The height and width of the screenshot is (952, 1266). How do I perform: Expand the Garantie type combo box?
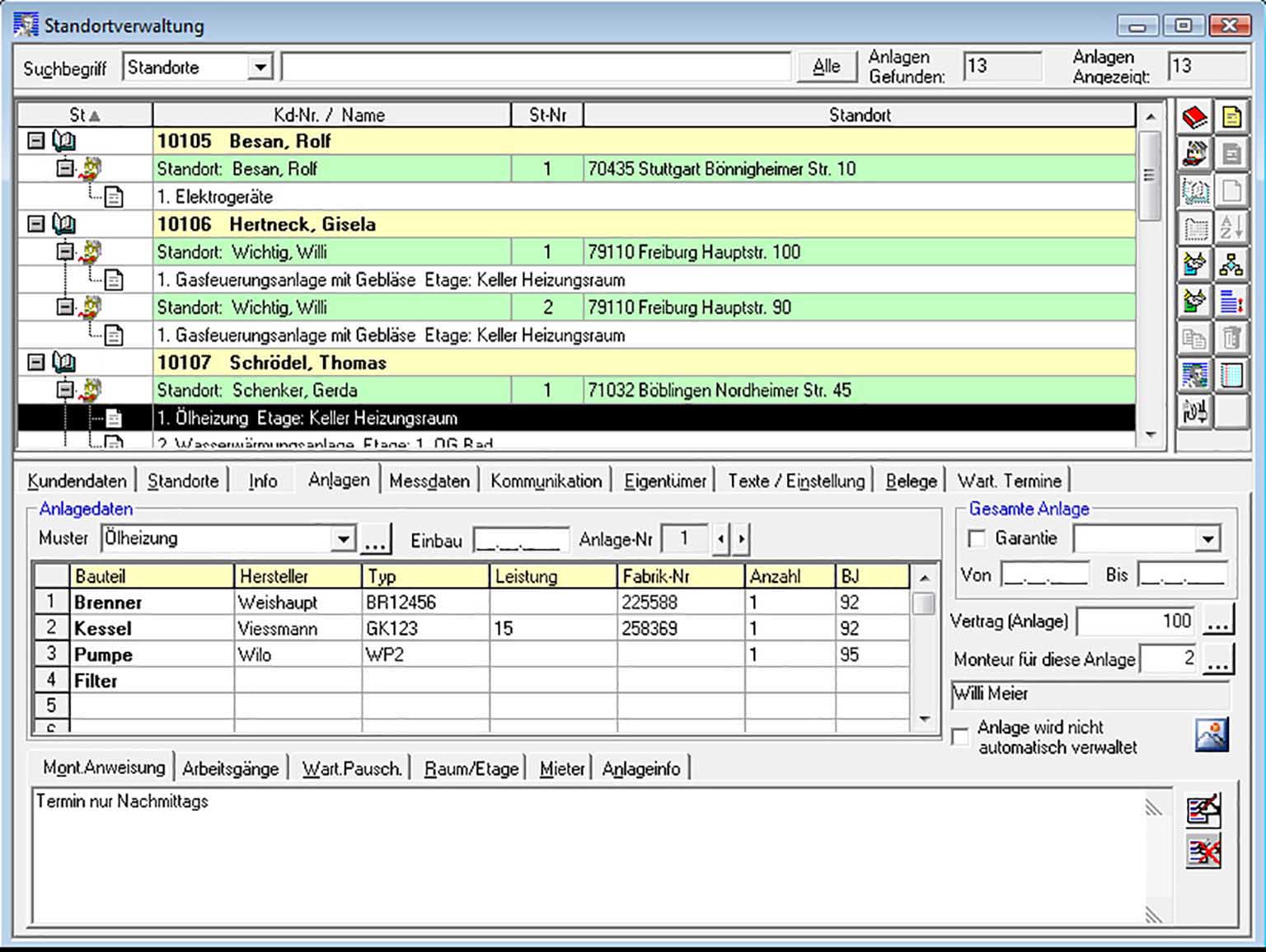[x=1207, y=539]
